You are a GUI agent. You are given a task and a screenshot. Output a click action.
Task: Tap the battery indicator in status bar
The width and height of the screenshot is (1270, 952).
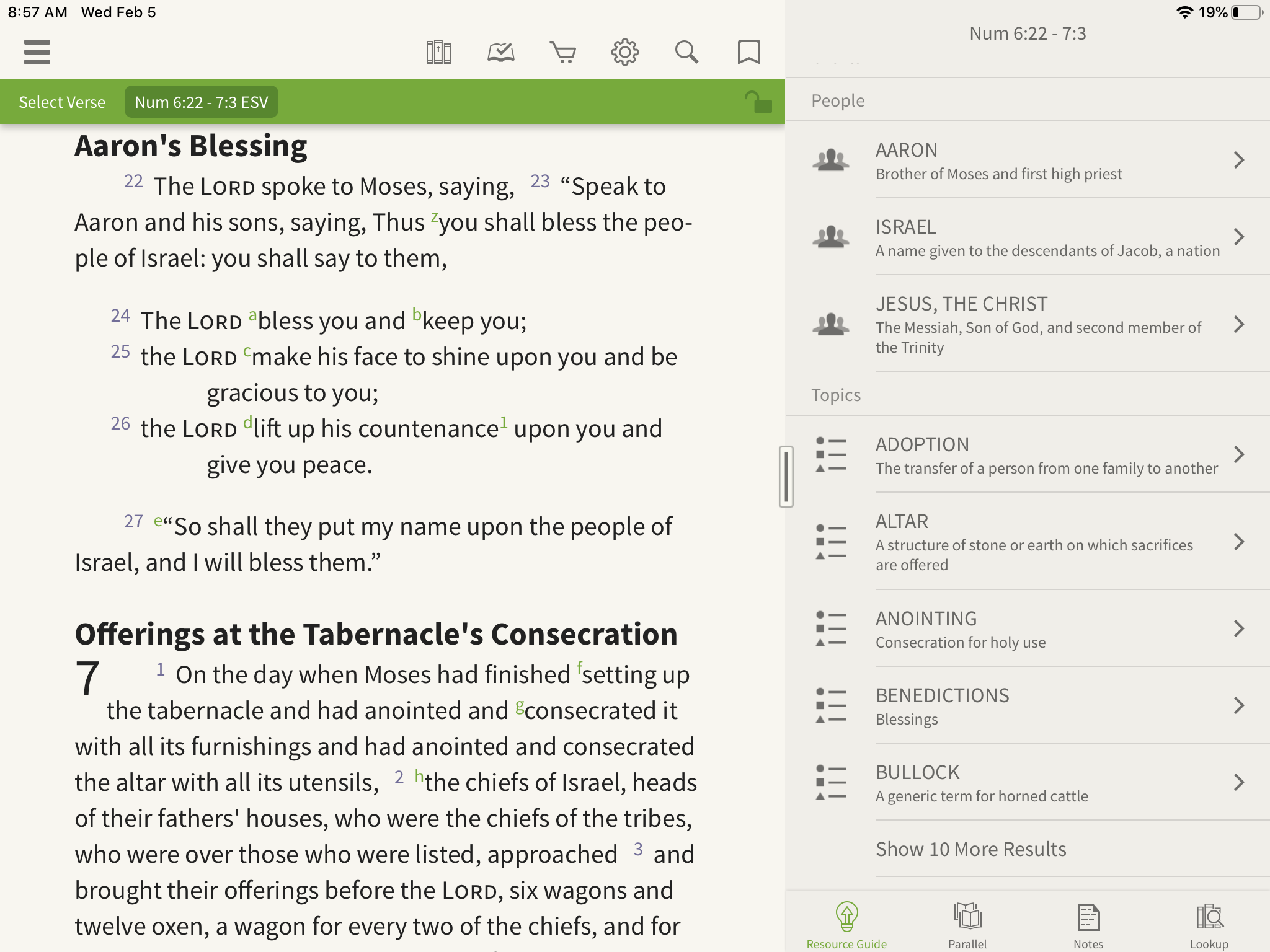(x=1246, y=12)
